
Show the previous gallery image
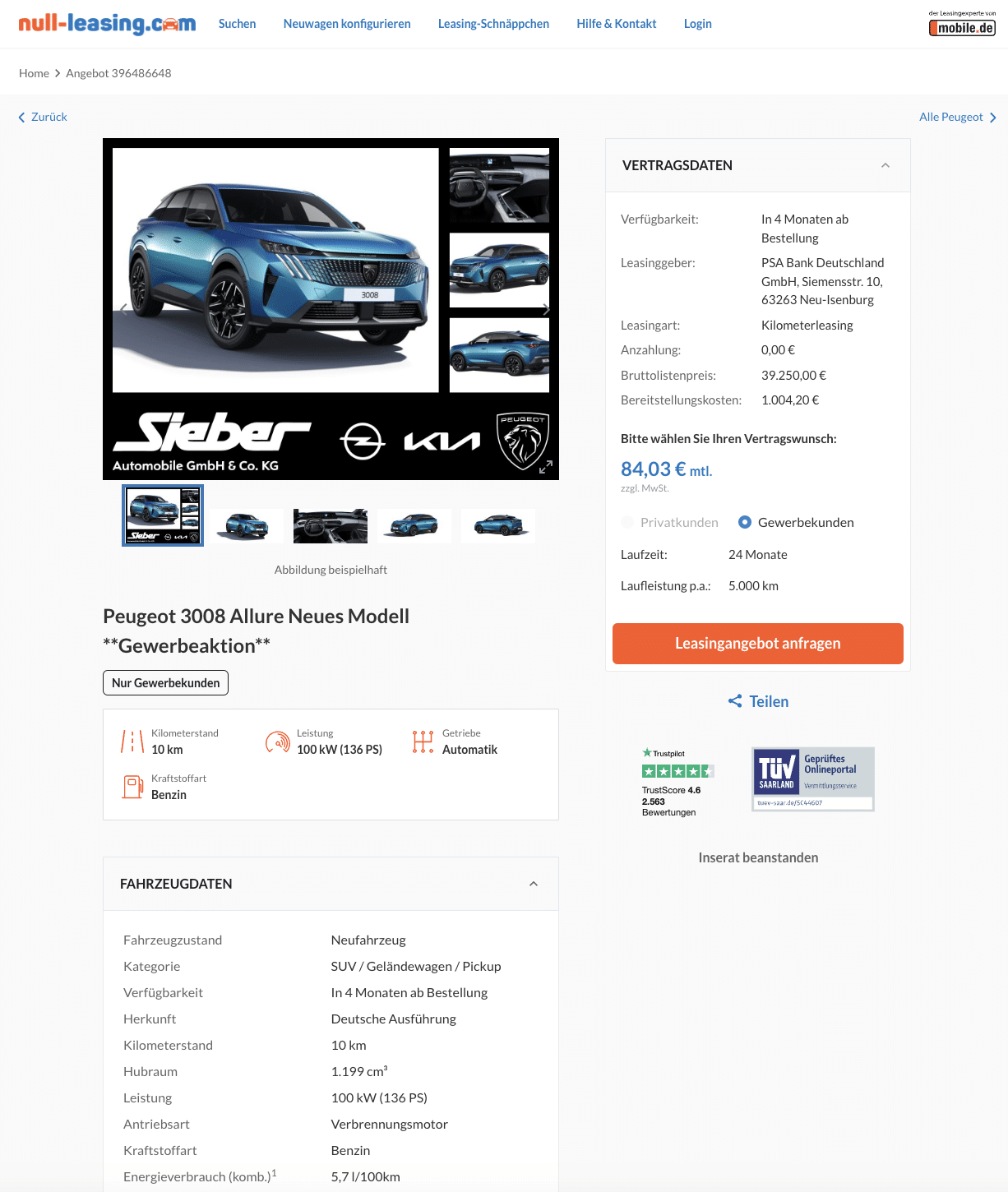tap(124, 309)
